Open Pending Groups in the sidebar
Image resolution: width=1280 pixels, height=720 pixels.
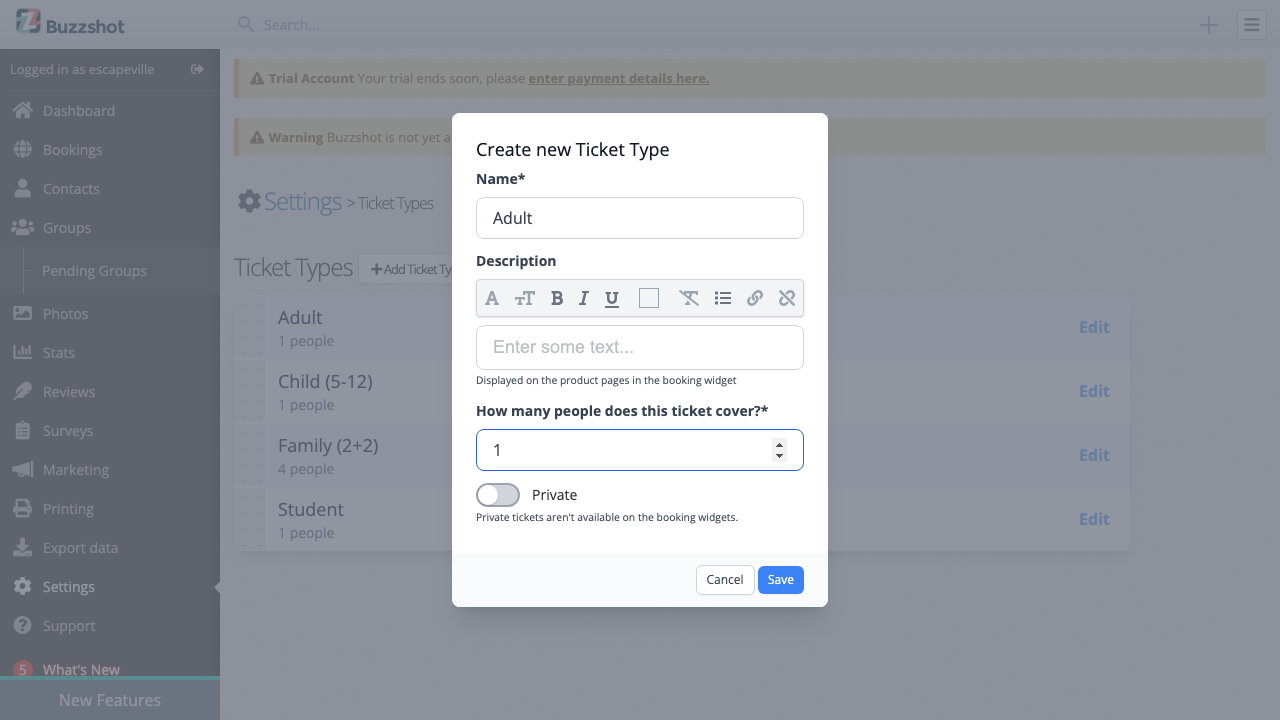(x=93, y=270)
